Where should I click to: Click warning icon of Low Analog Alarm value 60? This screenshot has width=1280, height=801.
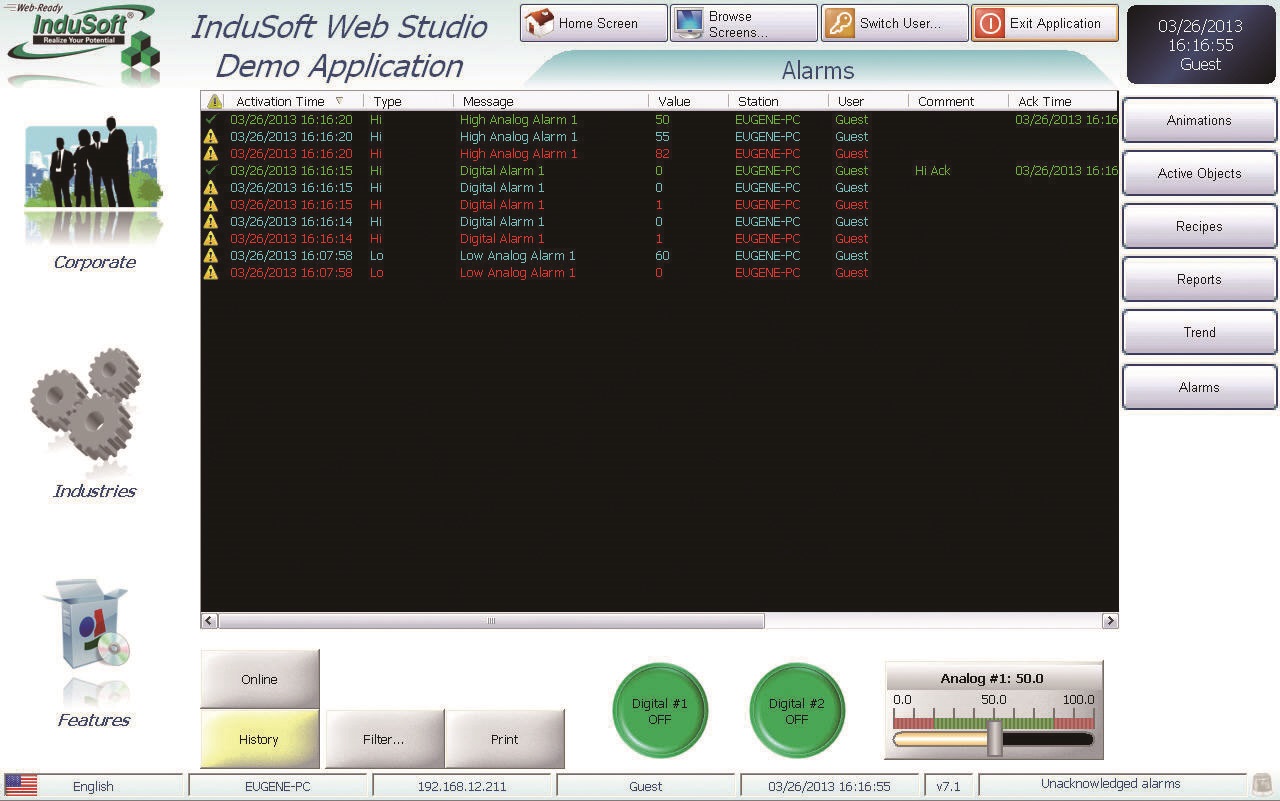point(211,255)
